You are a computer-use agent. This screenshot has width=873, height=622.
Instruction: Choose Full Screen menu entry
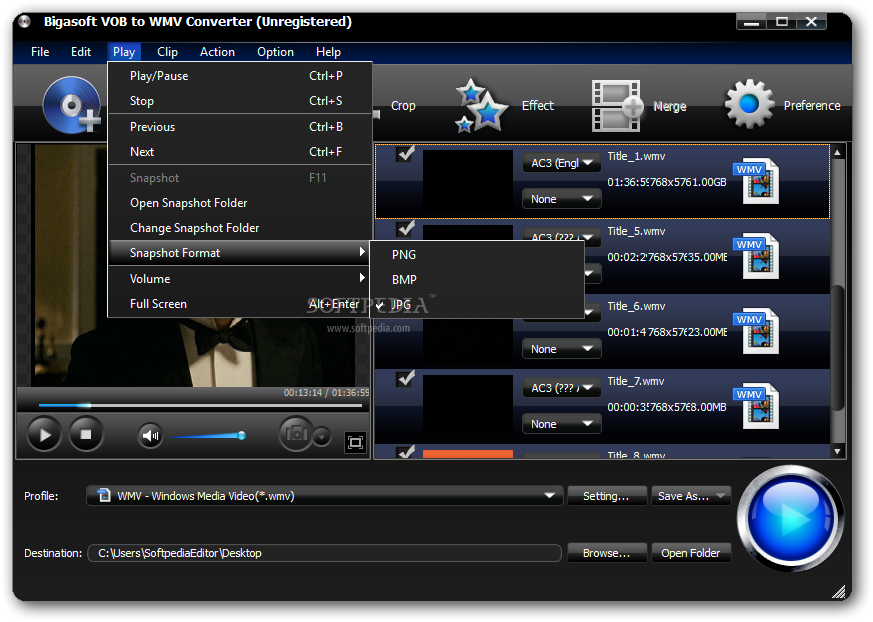[x=239, y=304]
